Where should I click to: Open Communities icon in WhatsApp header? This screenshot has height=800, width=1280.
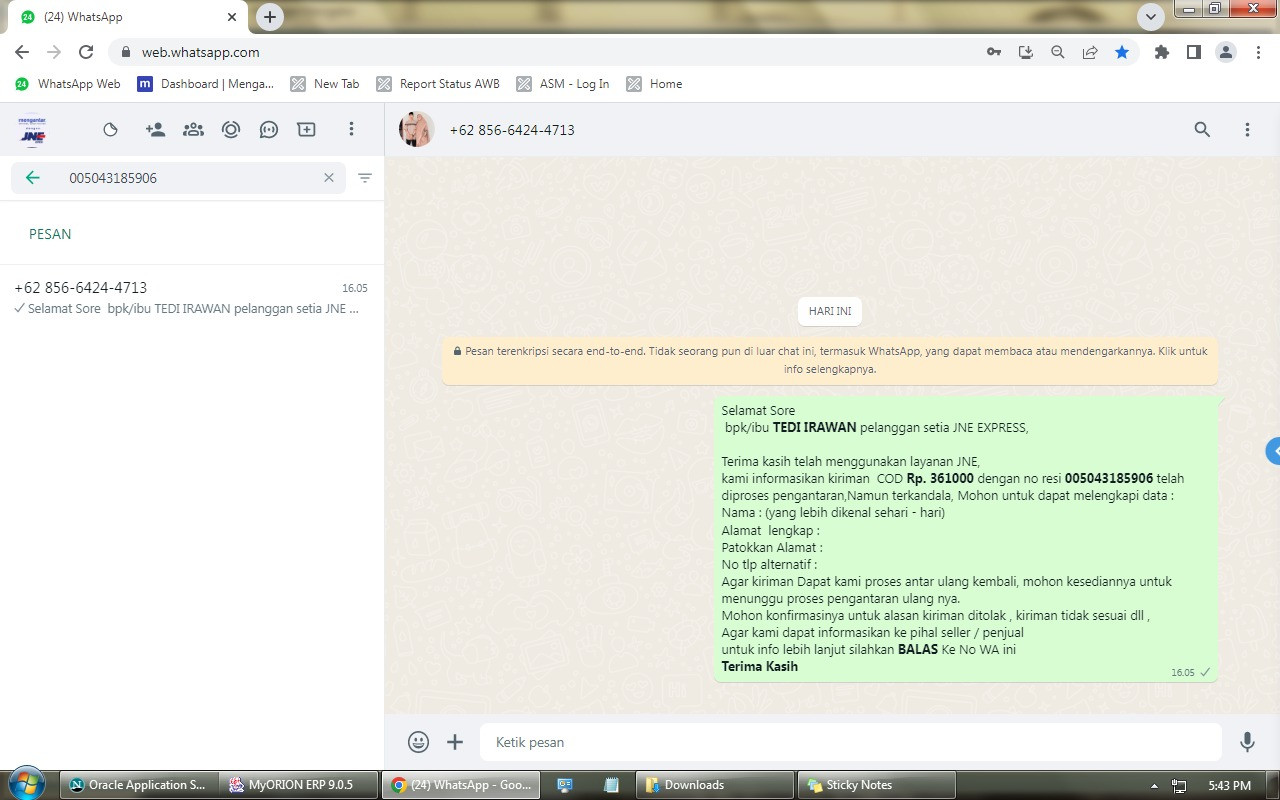pos(193,129)
